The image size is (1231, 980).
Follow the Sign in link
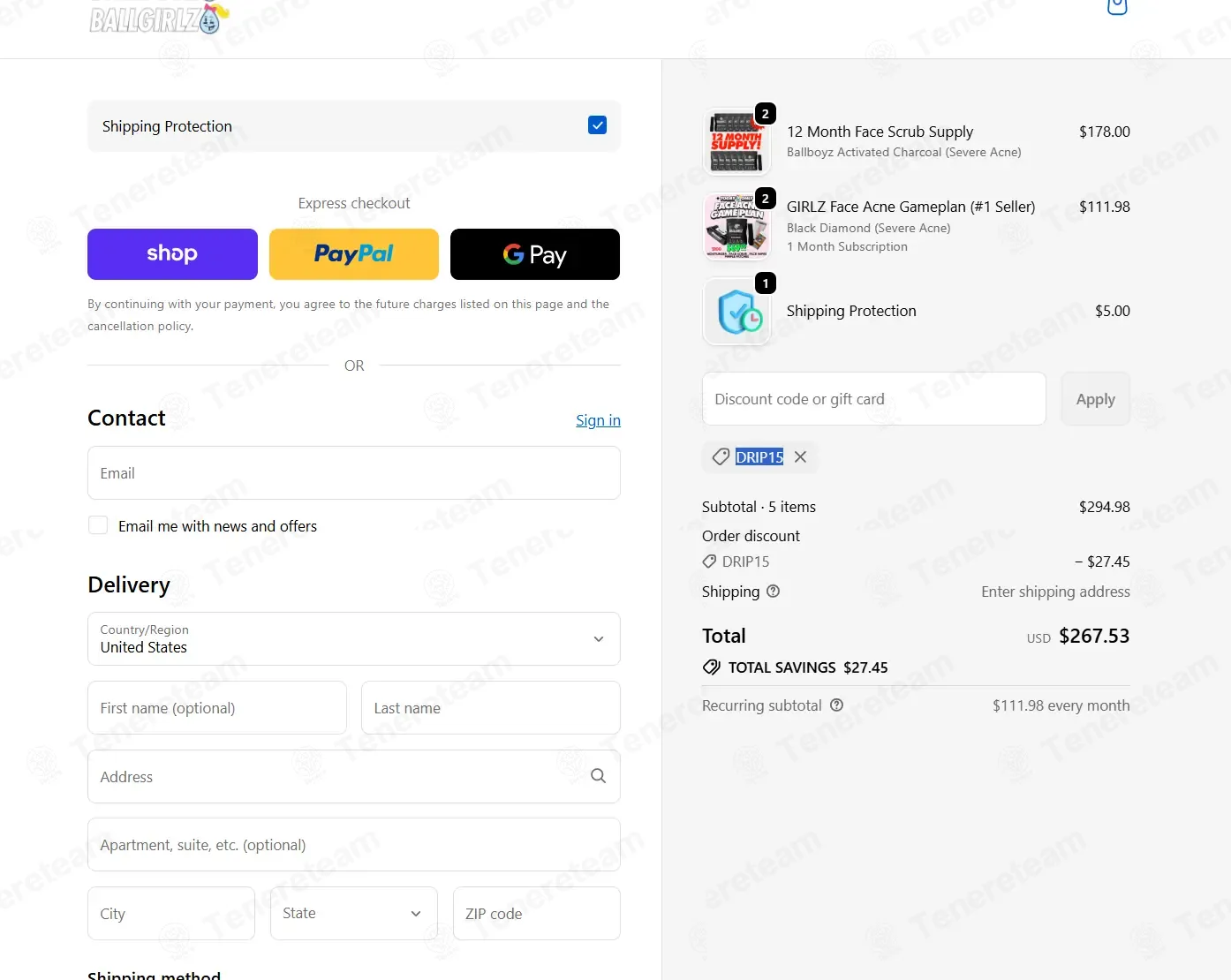coord(598,420)
